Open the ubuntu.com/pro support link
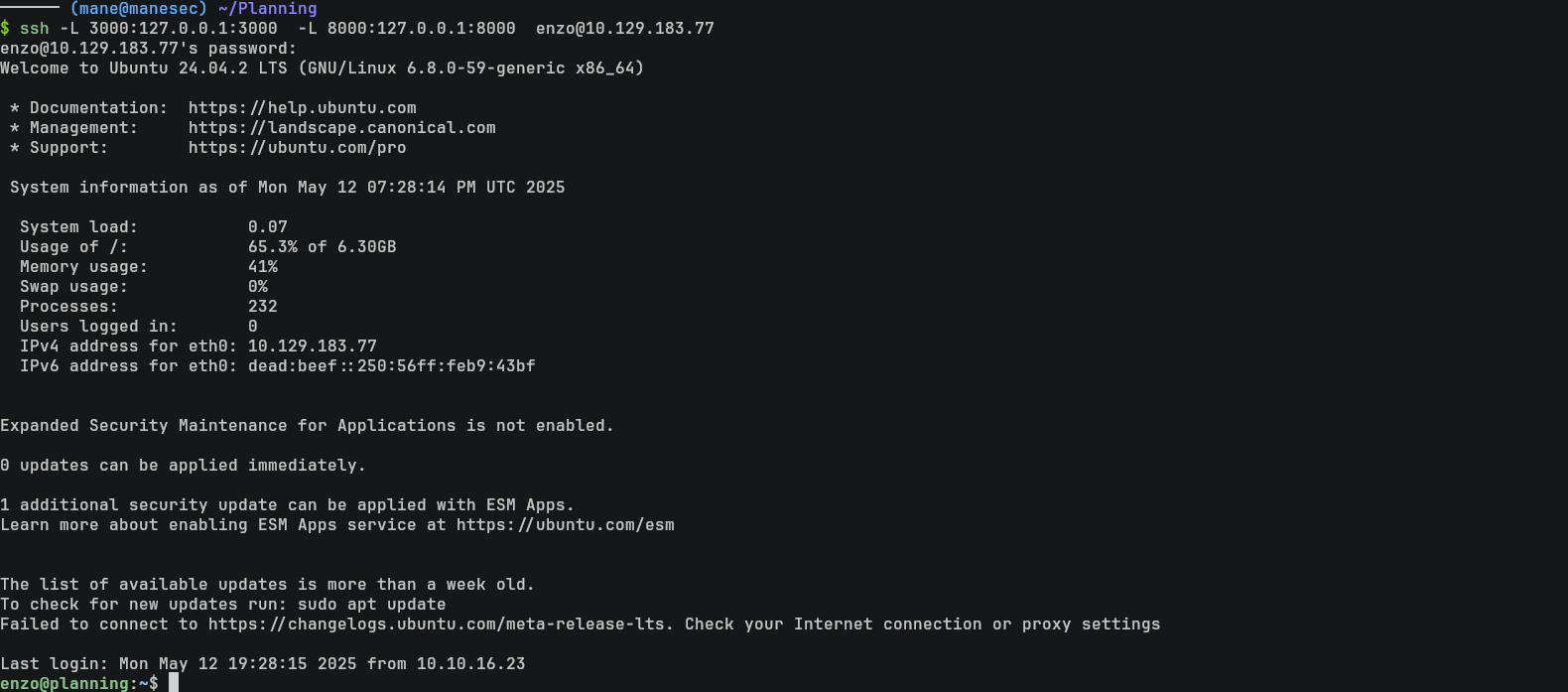This screenshot has width=1568, height=692. click(x=298, y=148)
